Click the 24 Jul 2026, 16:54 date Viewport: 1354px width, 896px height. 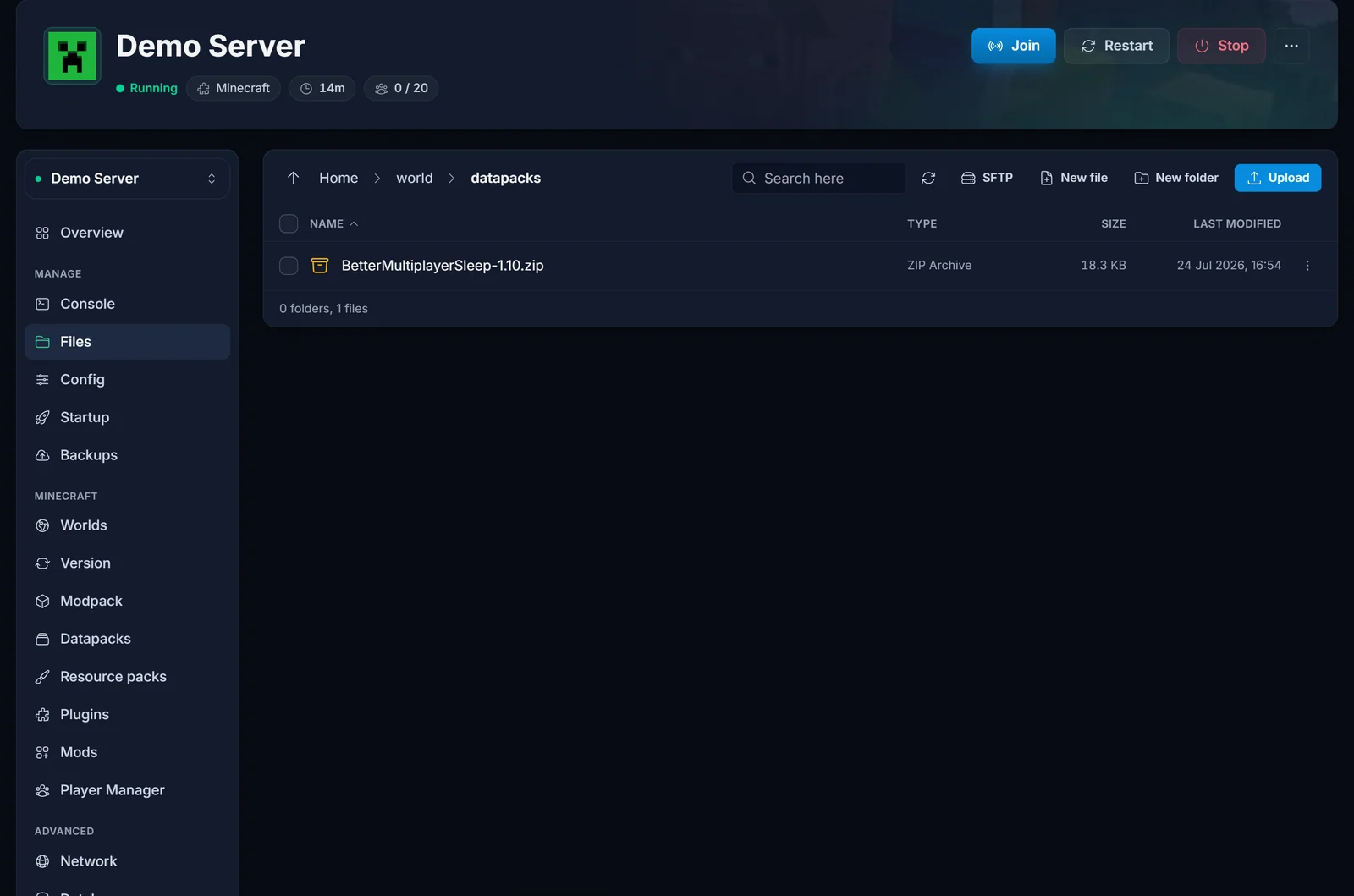click(x=1229, y=266)
